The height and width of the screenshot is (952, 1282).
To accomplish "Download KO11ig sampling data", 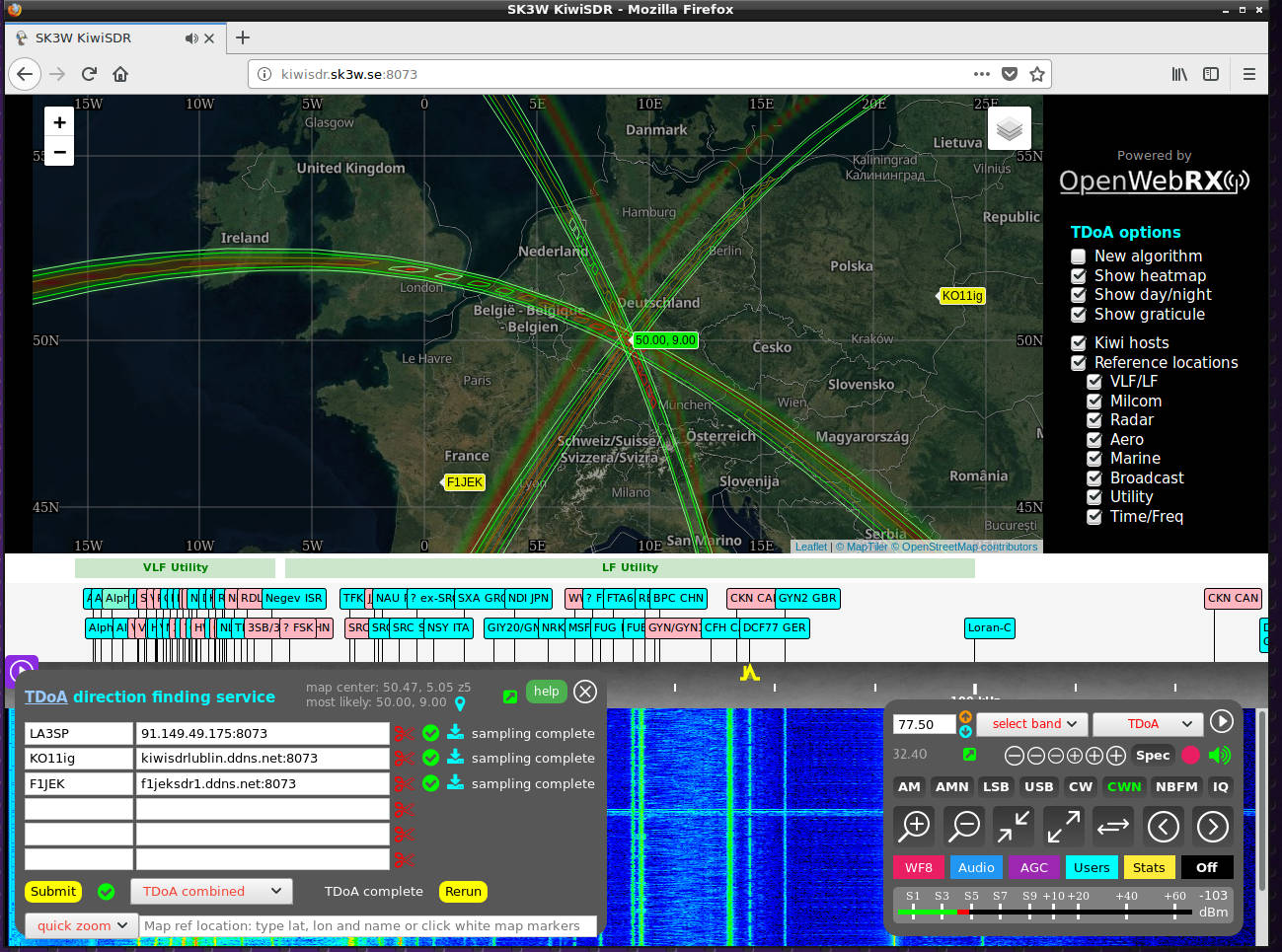I will pyautogui.click(x=455, y=757).
